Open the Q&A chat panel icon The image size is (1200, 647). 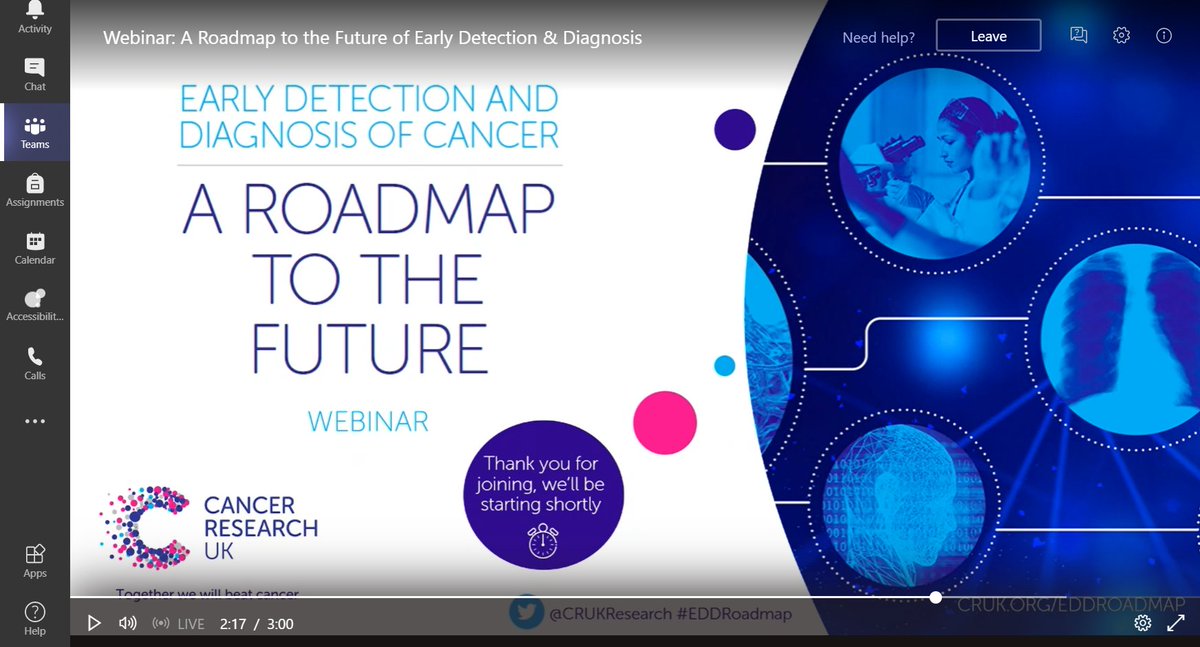1078,35
